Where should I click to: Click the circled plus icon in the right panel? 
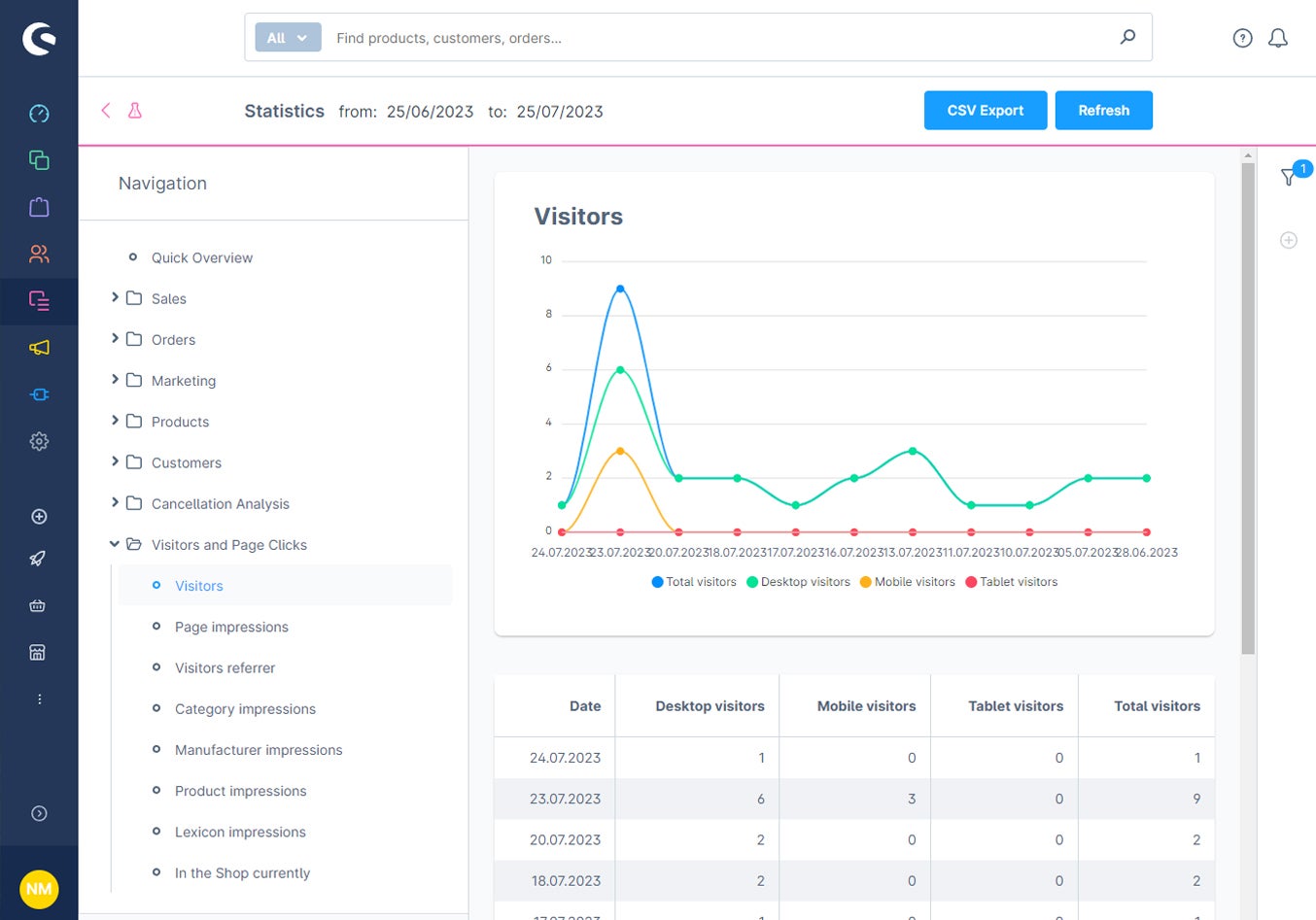(1289, 240)
